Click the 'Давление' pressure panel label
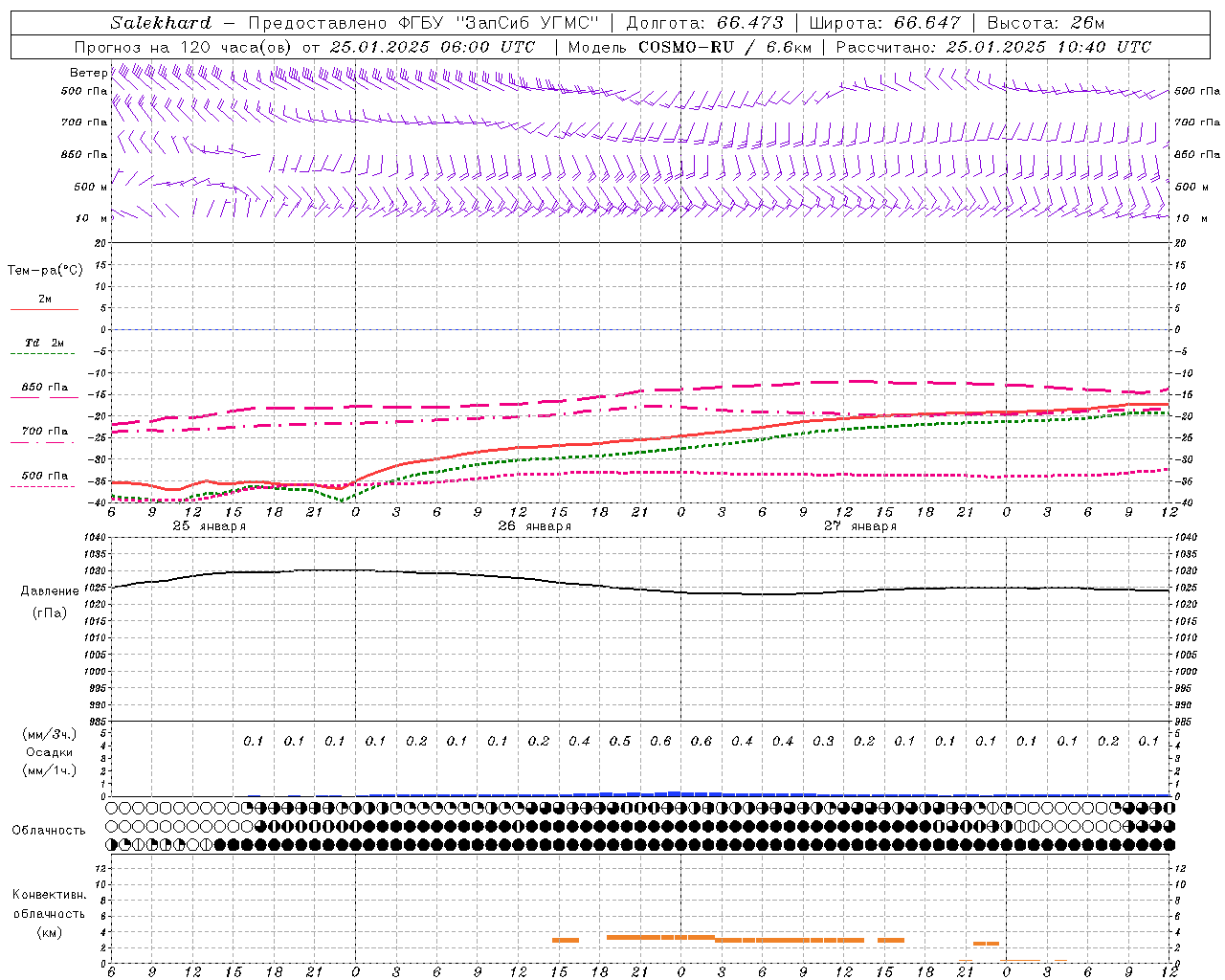1225x980 pixels. tap(50, 591)
